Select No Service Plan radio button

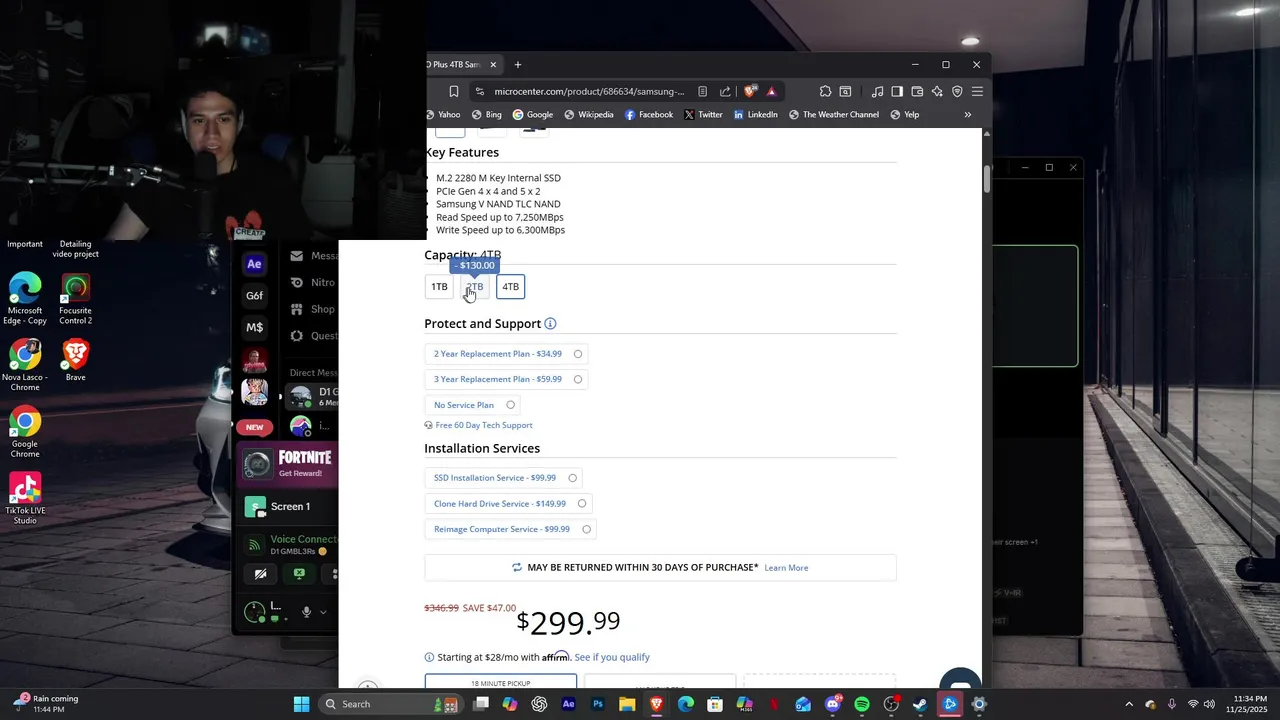[511, 405]
